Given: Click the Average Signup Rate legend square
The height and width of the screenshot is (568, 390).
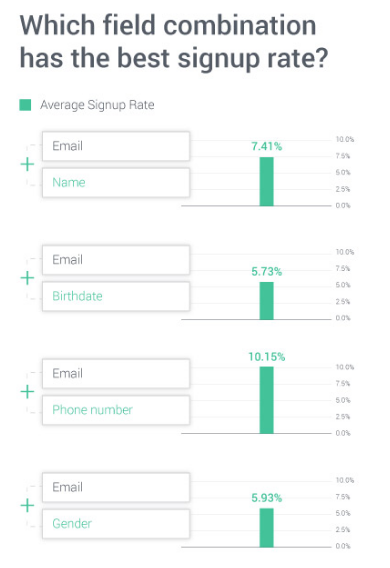Looking at the screenshot, I should coord(25,105).
